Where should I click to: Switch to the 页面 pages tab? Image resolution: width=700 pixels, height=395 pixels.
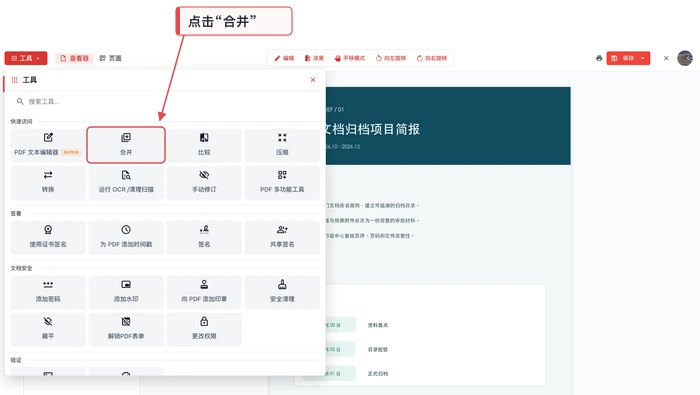click(110, 58)
